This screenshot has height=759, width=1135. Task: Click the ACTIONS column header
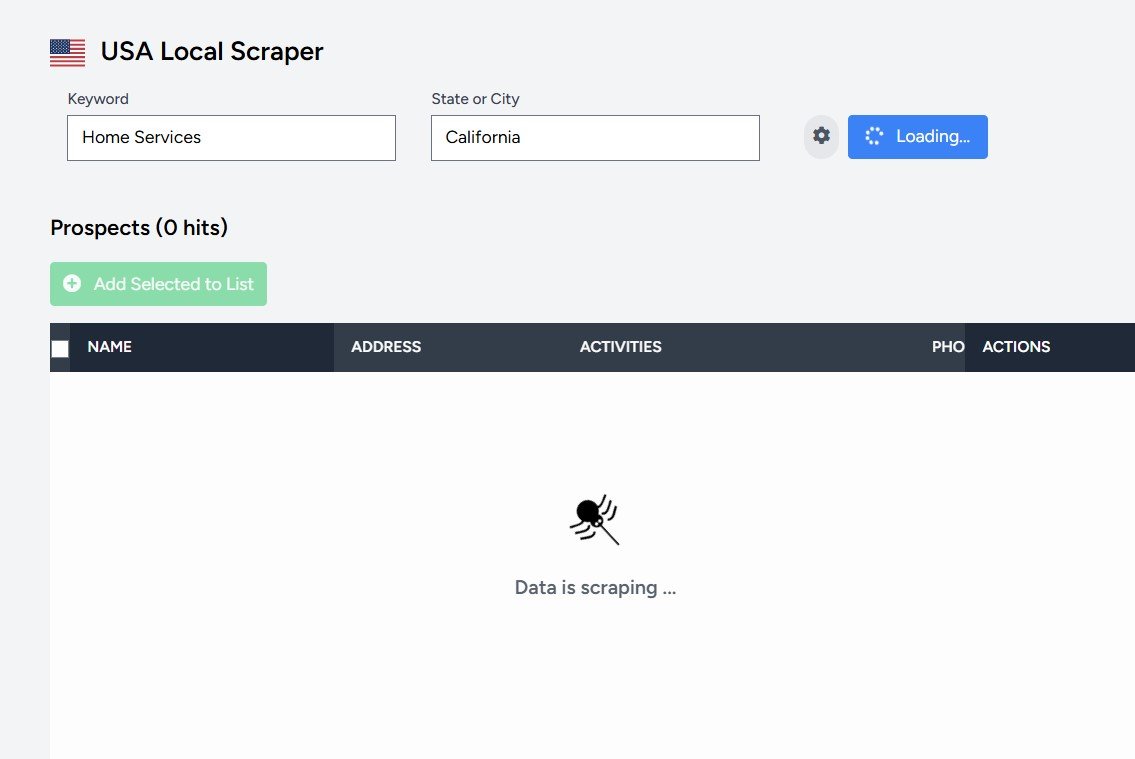click(1016, 347)
